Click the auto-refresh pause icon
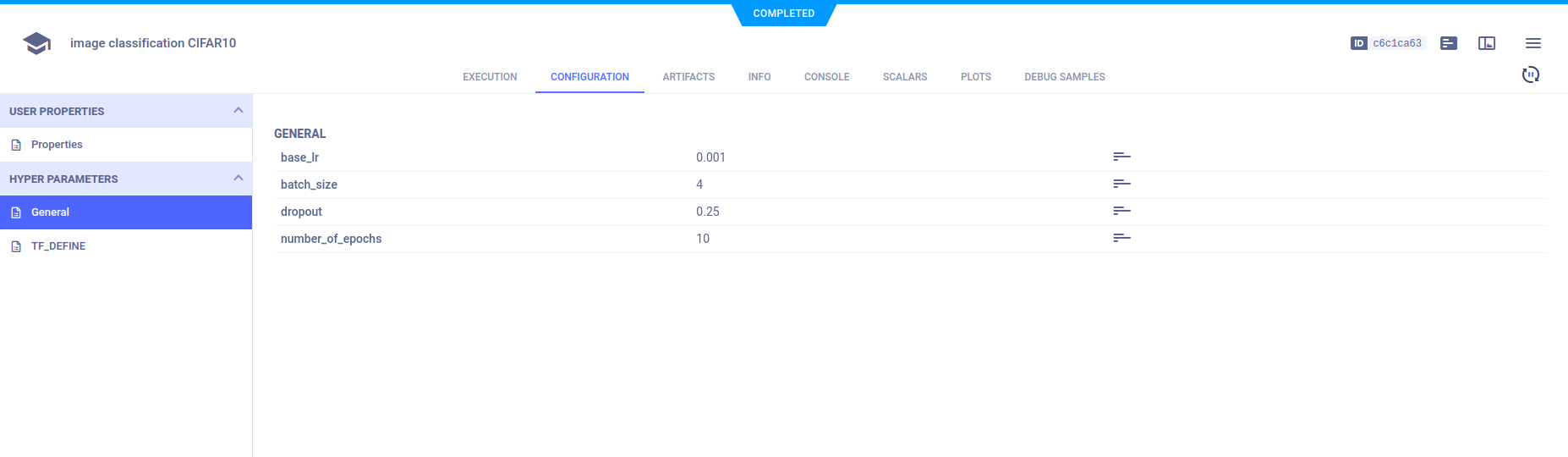The width and height of the screenshot is (1568, 457). [1530, 74]
